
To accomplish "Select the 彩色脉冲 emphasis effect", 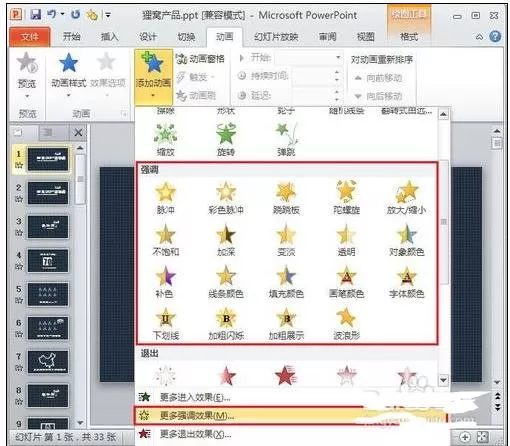I will point(226,198).
